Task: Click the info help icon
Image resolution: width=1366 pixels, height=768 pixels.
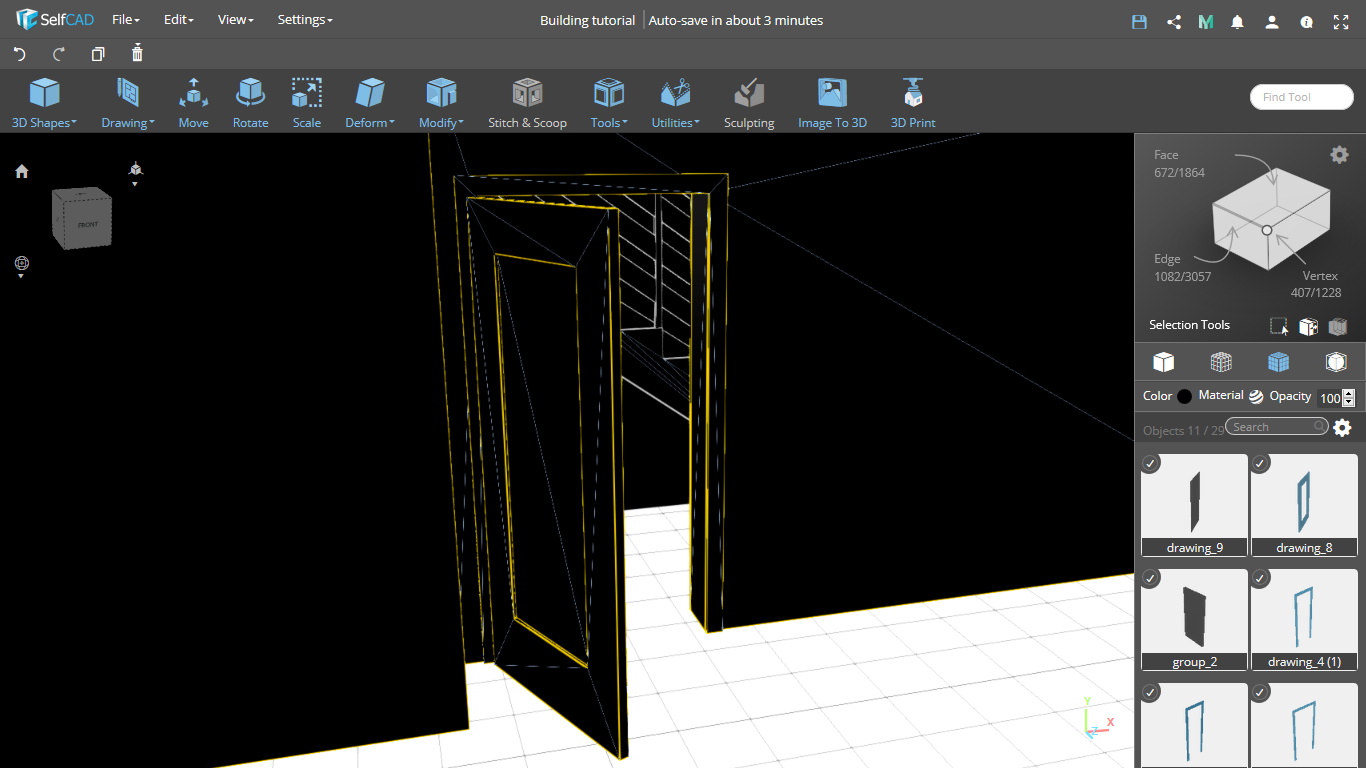Action: click(x=1306, y=21)
